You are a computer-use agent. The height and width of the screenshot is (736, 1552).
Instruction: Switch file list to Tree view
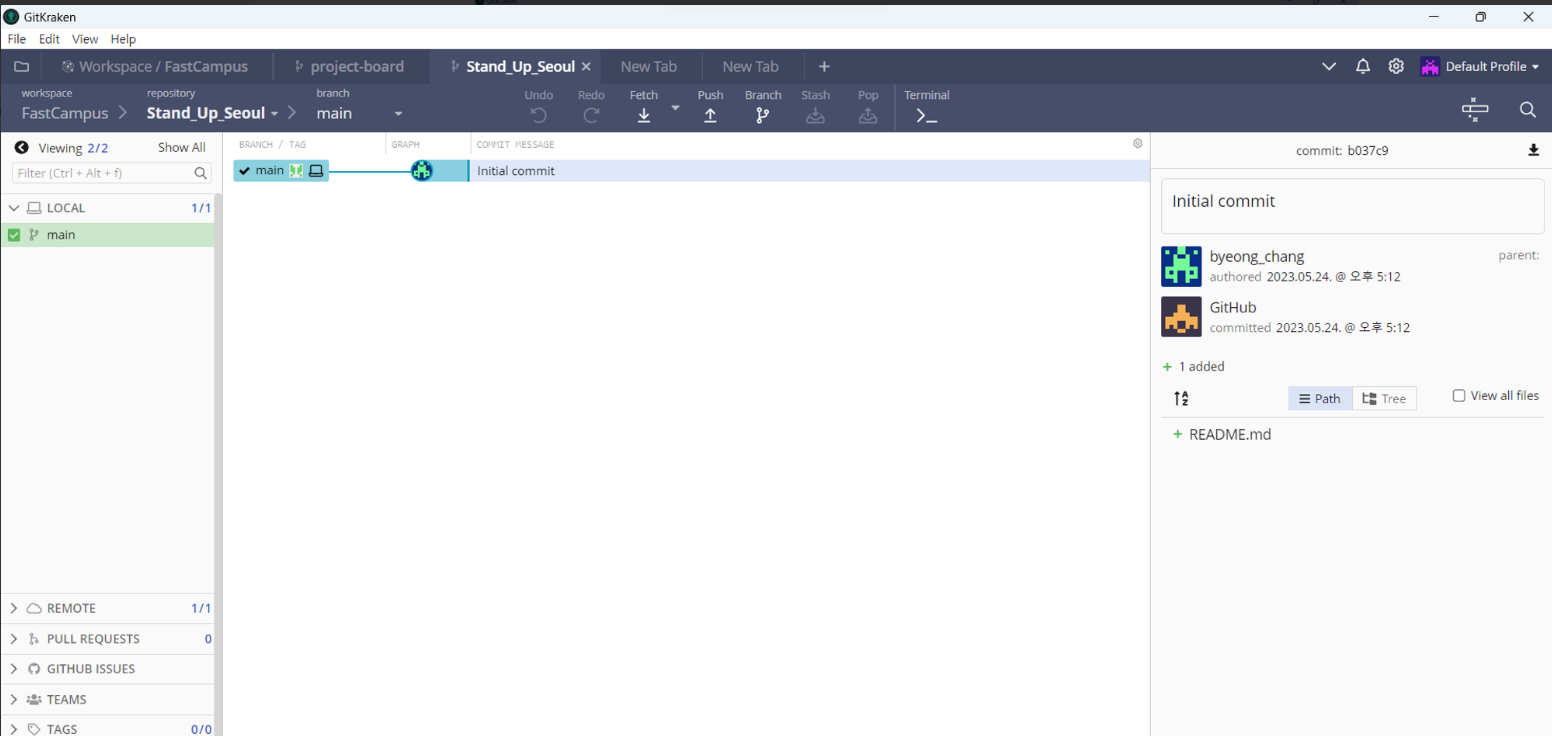[1384, 399]
